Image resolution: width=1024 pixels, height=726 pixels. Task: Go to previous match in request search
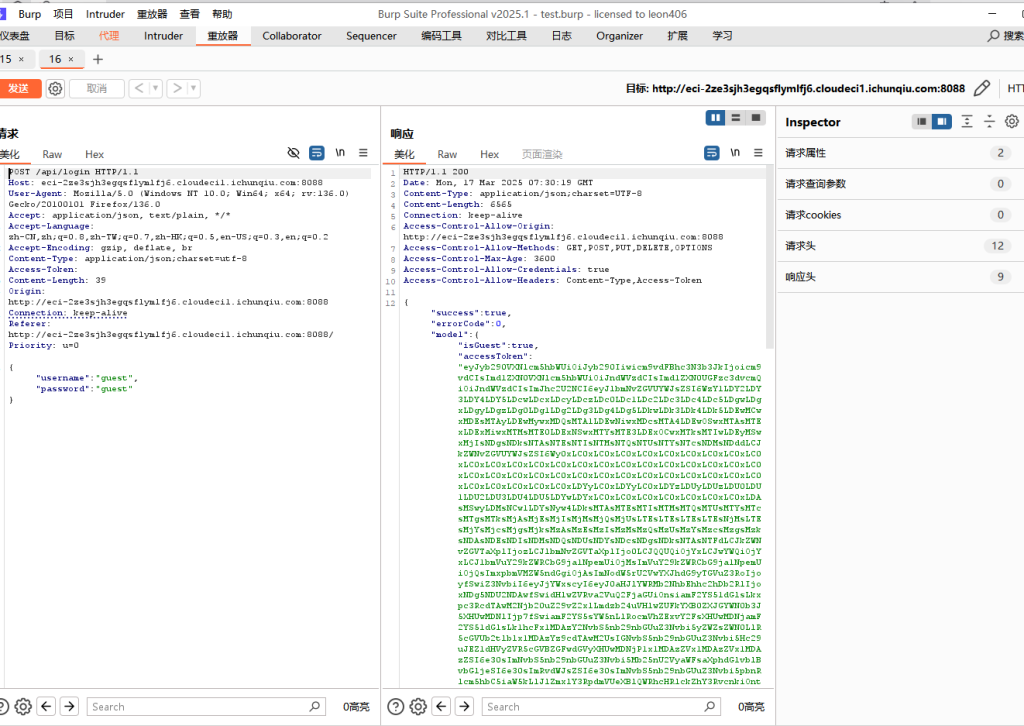click(46, 706)
